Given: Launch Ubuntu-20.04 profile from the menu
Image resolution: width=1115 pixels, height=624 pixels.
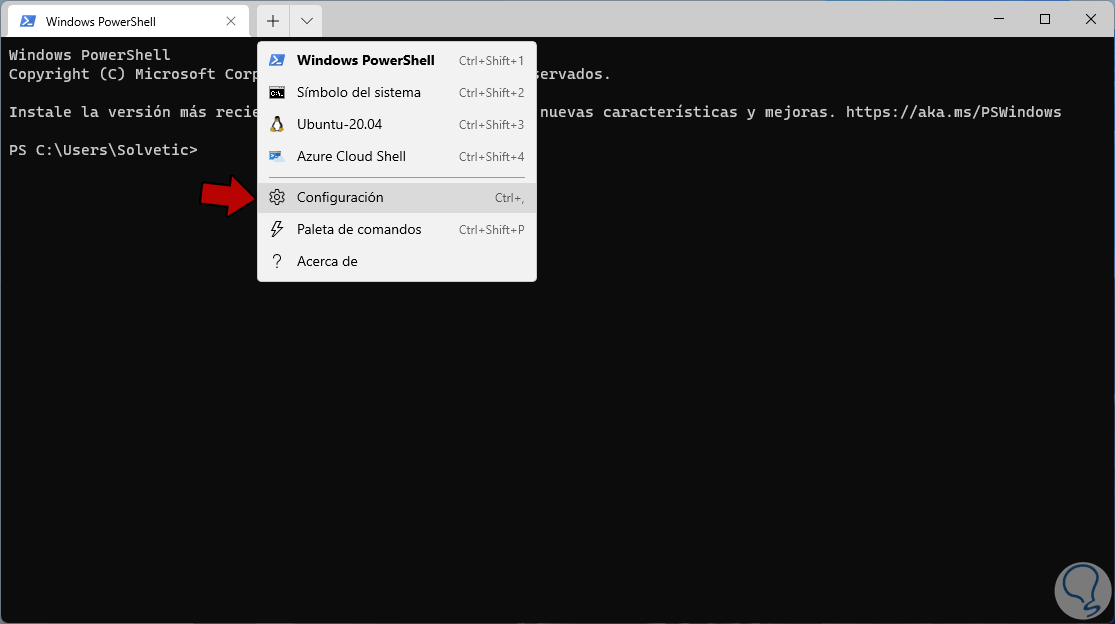Looking at the screenshot, I should [x=339, y=125].
